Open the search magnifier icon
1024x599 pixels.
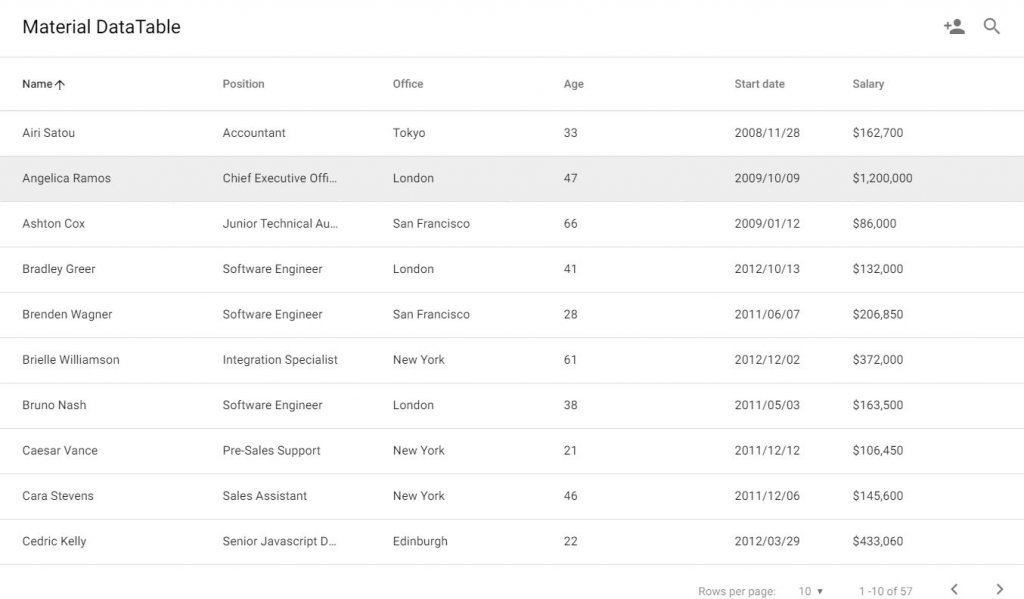pos(991,26)
